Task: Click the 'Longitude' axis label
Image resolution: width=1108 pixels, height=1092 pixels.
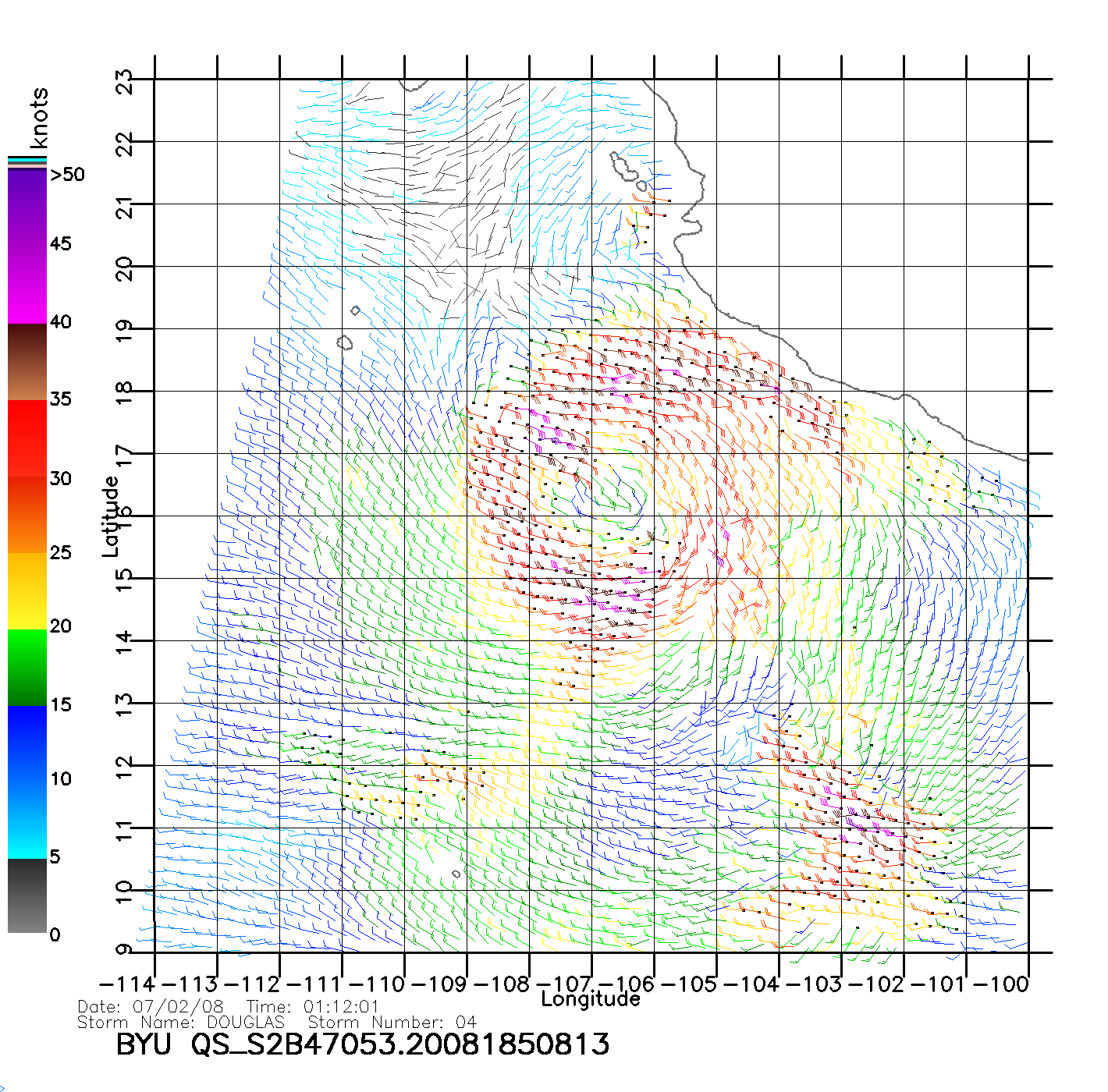Action: (591, 999)
